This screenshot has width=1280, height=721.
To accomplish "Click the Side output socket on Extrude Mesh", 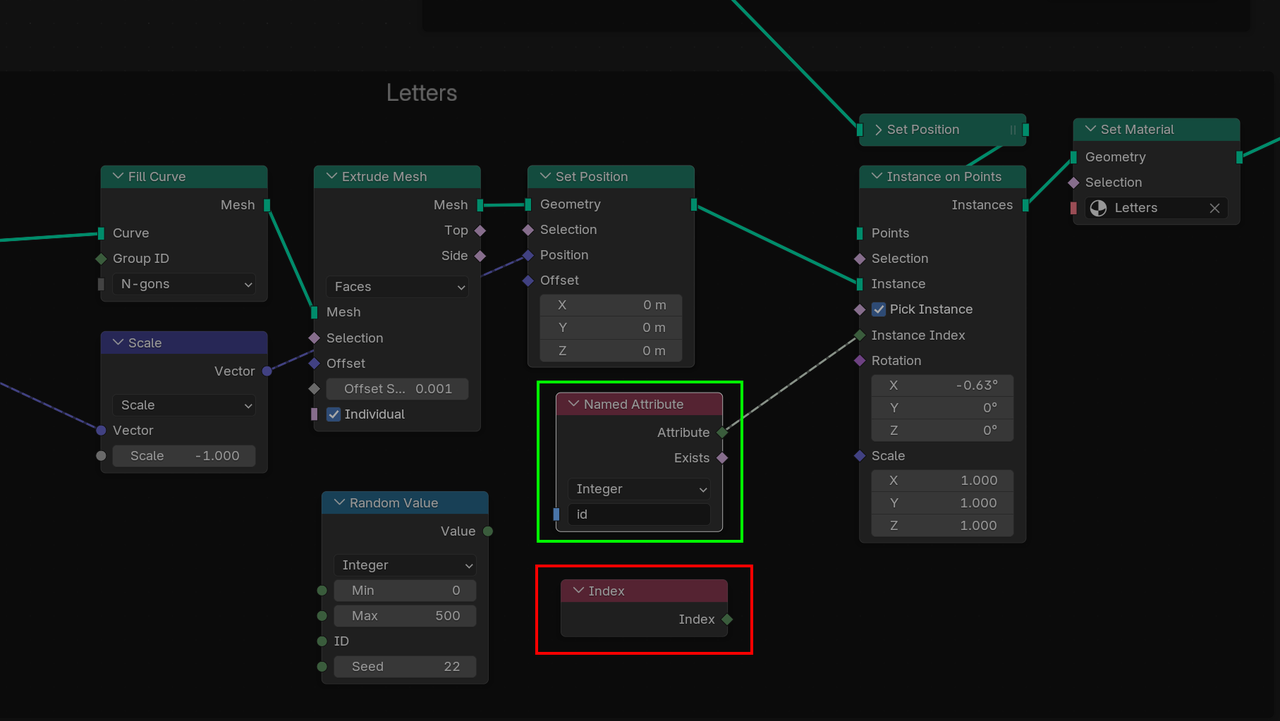I will coord(481,256).
